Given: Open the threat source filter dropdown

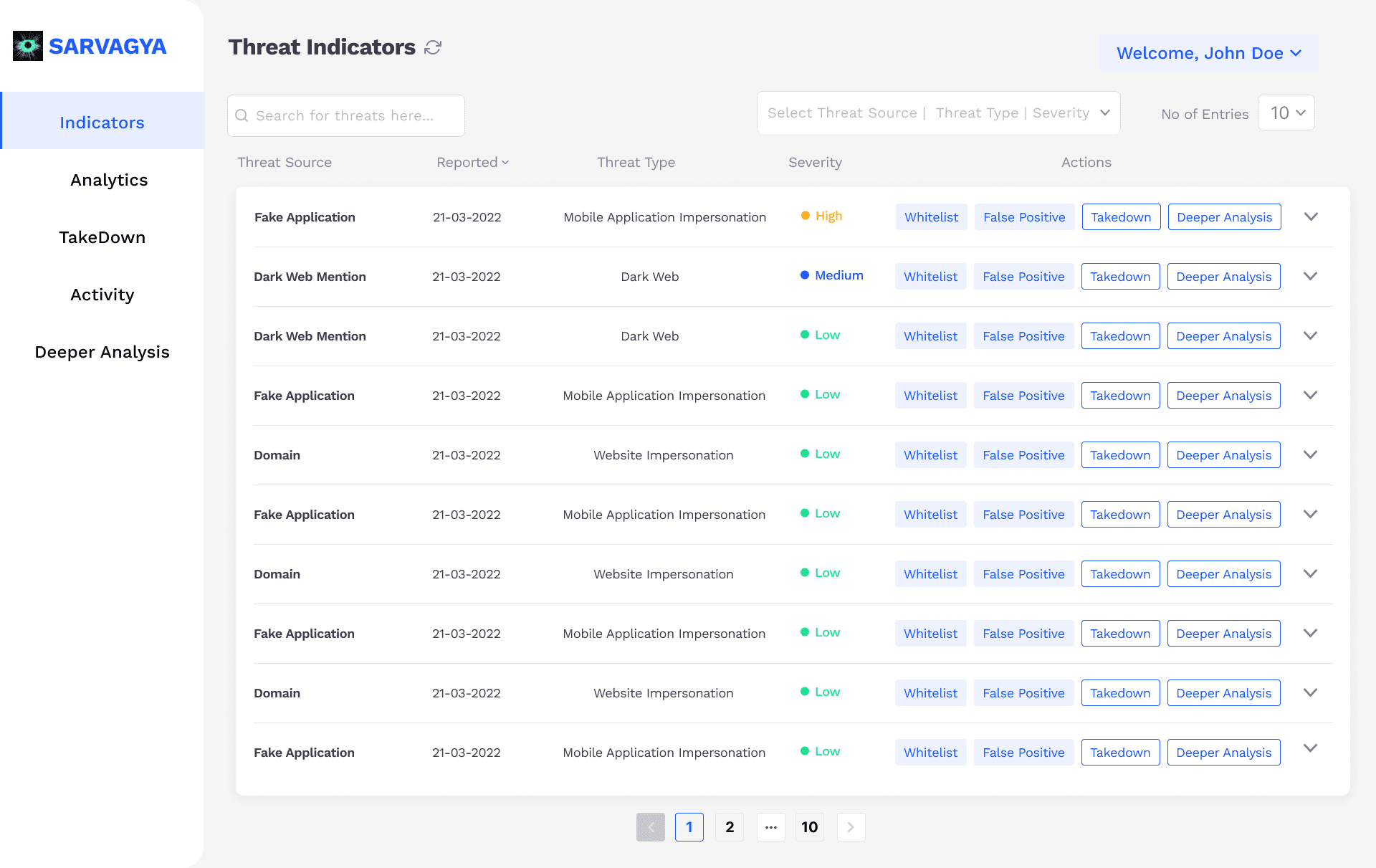Looking at the screenshot, I should pyautogui.click(x=939, y=113).
